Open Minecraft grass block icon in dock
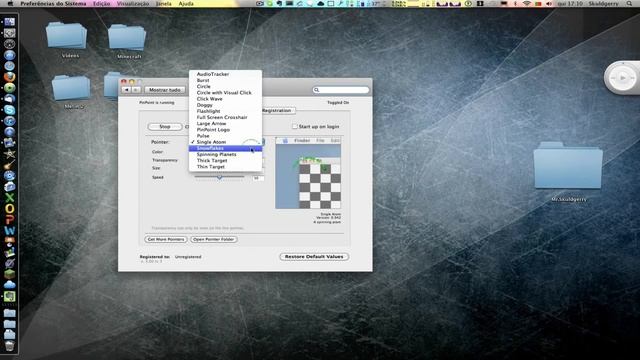 click(x=9, y=274)
